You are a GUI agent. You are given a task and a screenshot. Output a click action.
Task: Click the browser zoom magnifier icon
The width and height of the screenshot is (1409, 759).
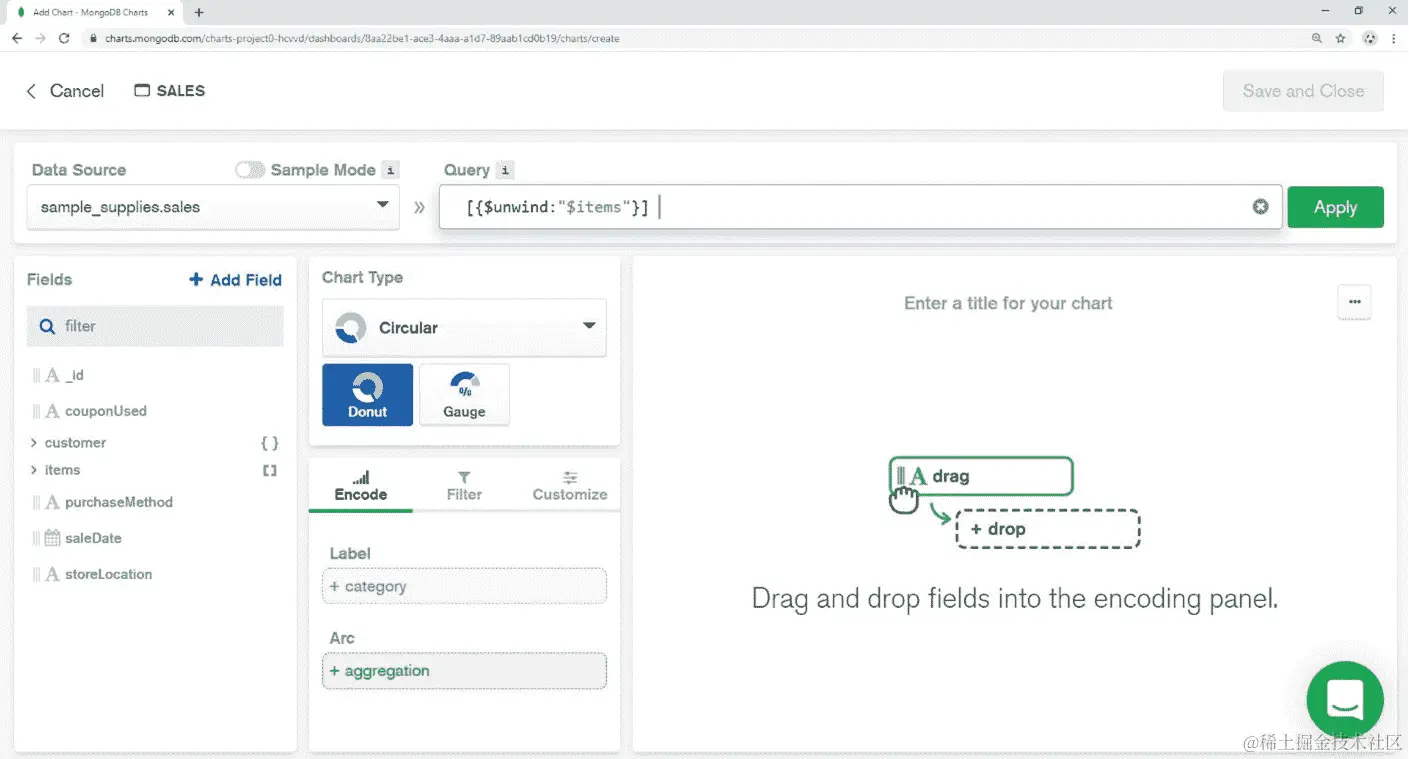[1317, 38]
